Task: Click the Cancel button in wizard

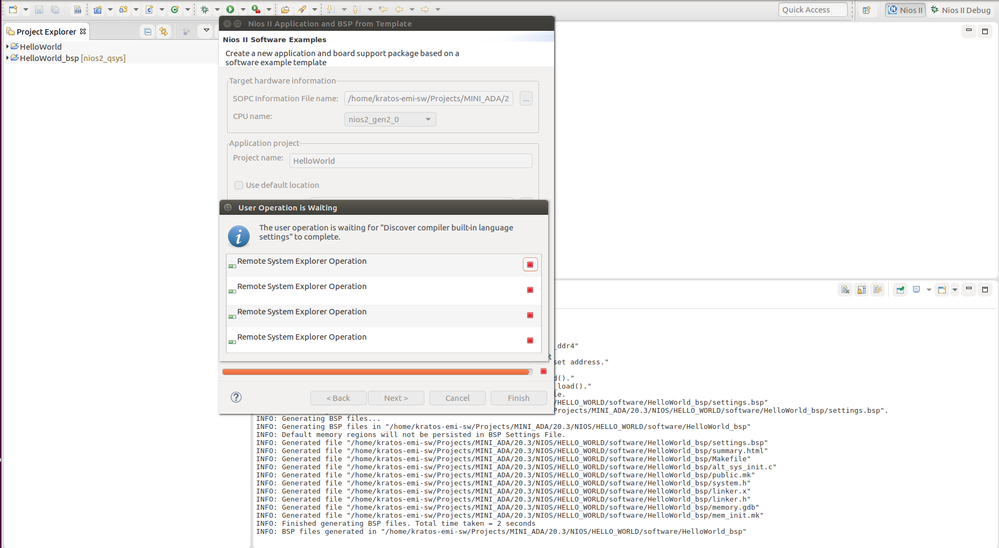Action: coord(457,398)
